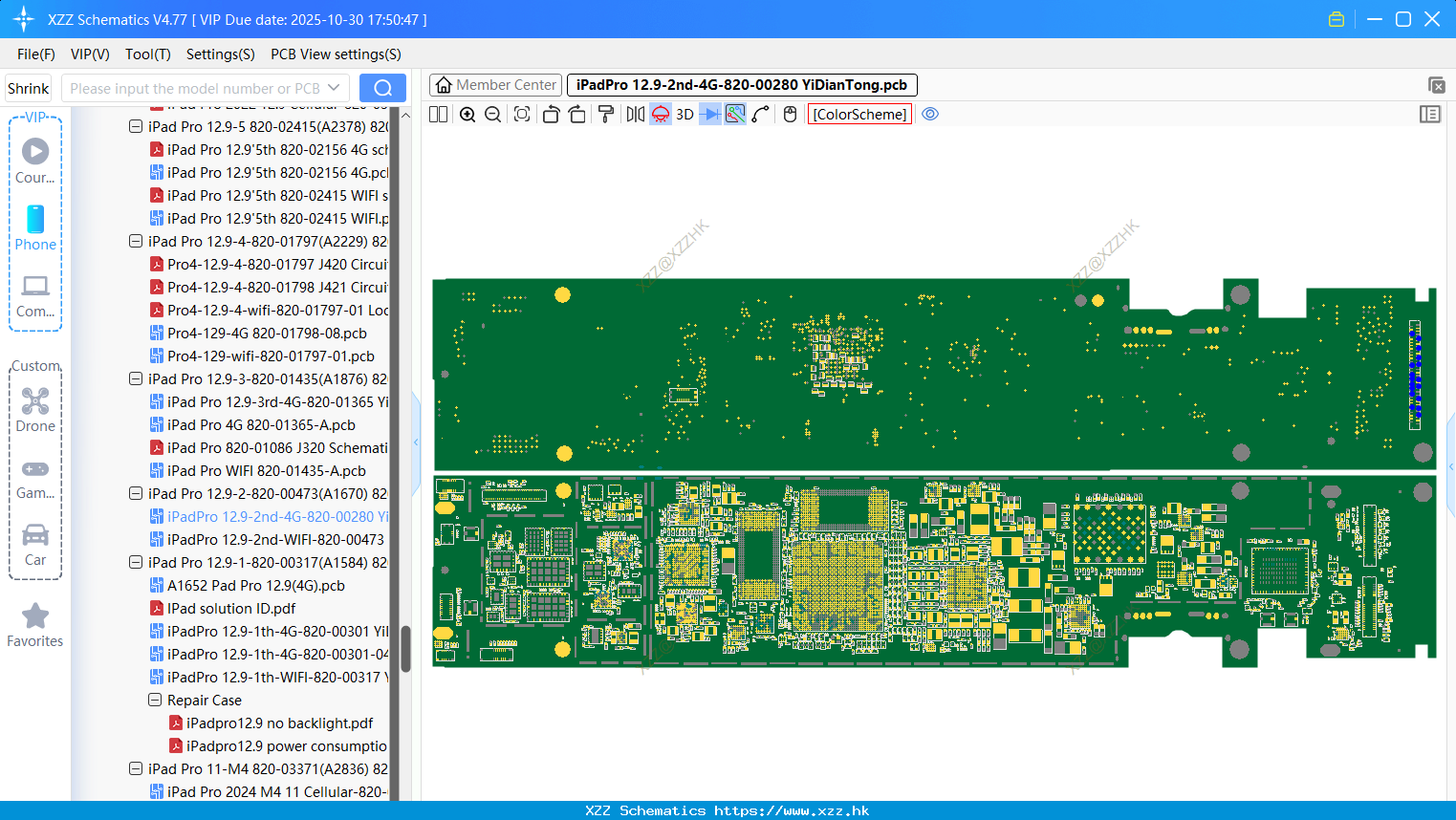1456x820 pixels.
Task: Open the Favorites star icon
Action: [x=35, y=625]
